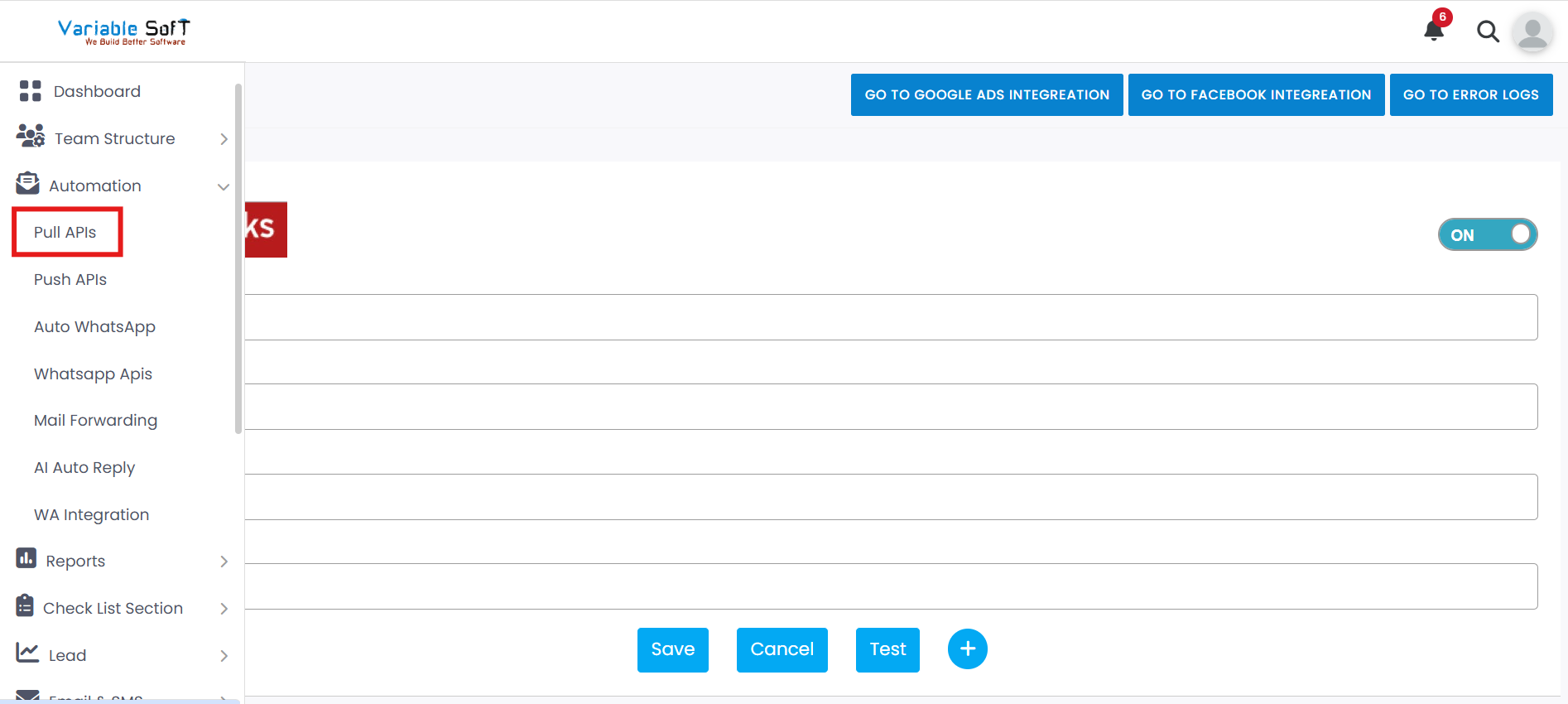Click the first empty input field

891,317
